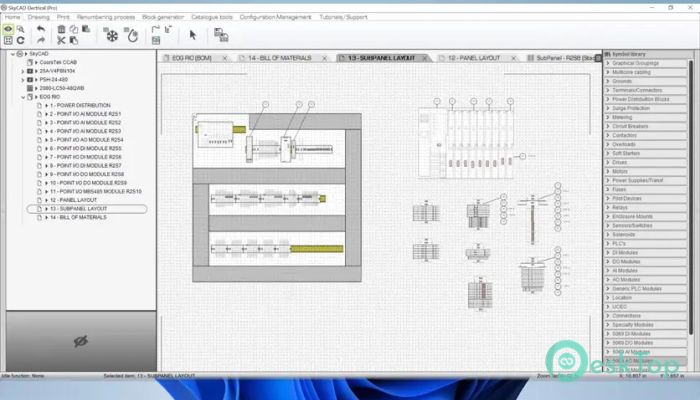Open the Home ribbon tab
This screenshot has height=400, width=700.
tap(12, 17)
